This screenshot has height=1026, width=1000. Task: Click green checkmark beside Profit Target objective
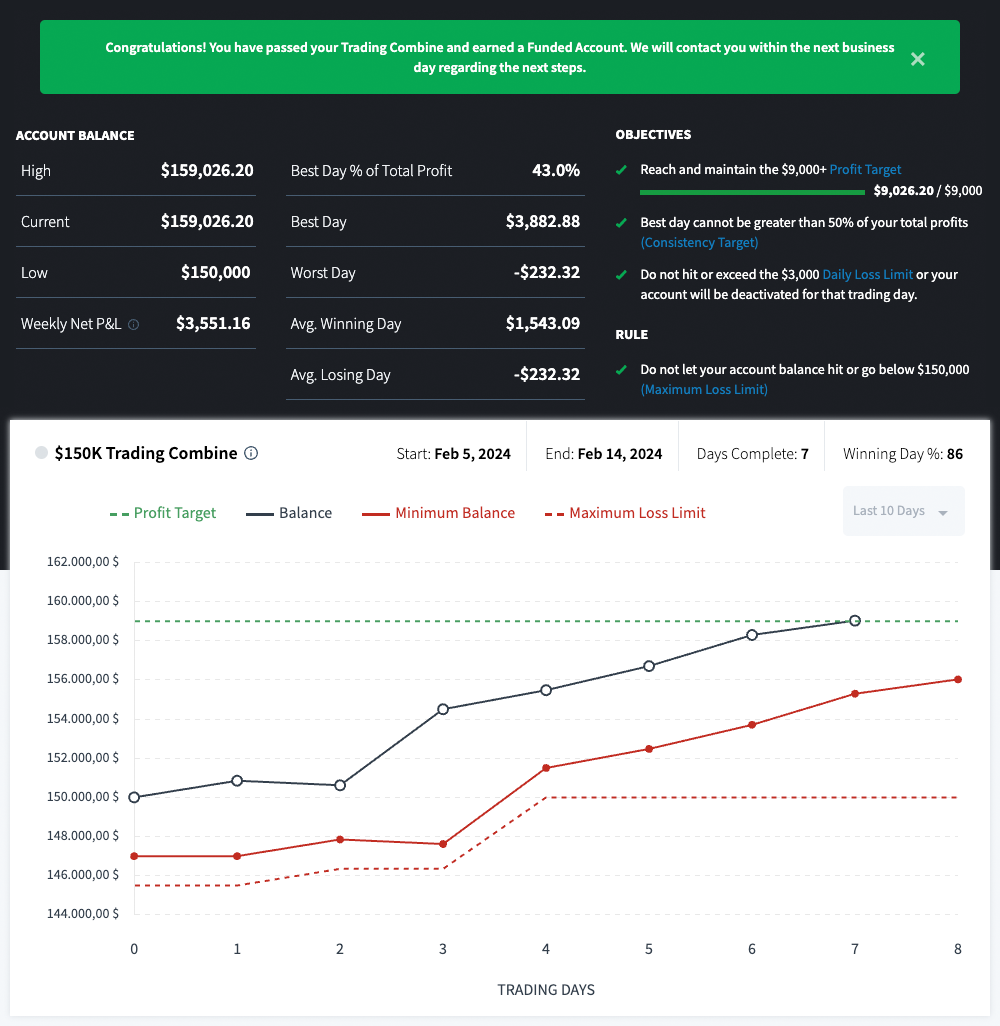(x=622, y=170)
